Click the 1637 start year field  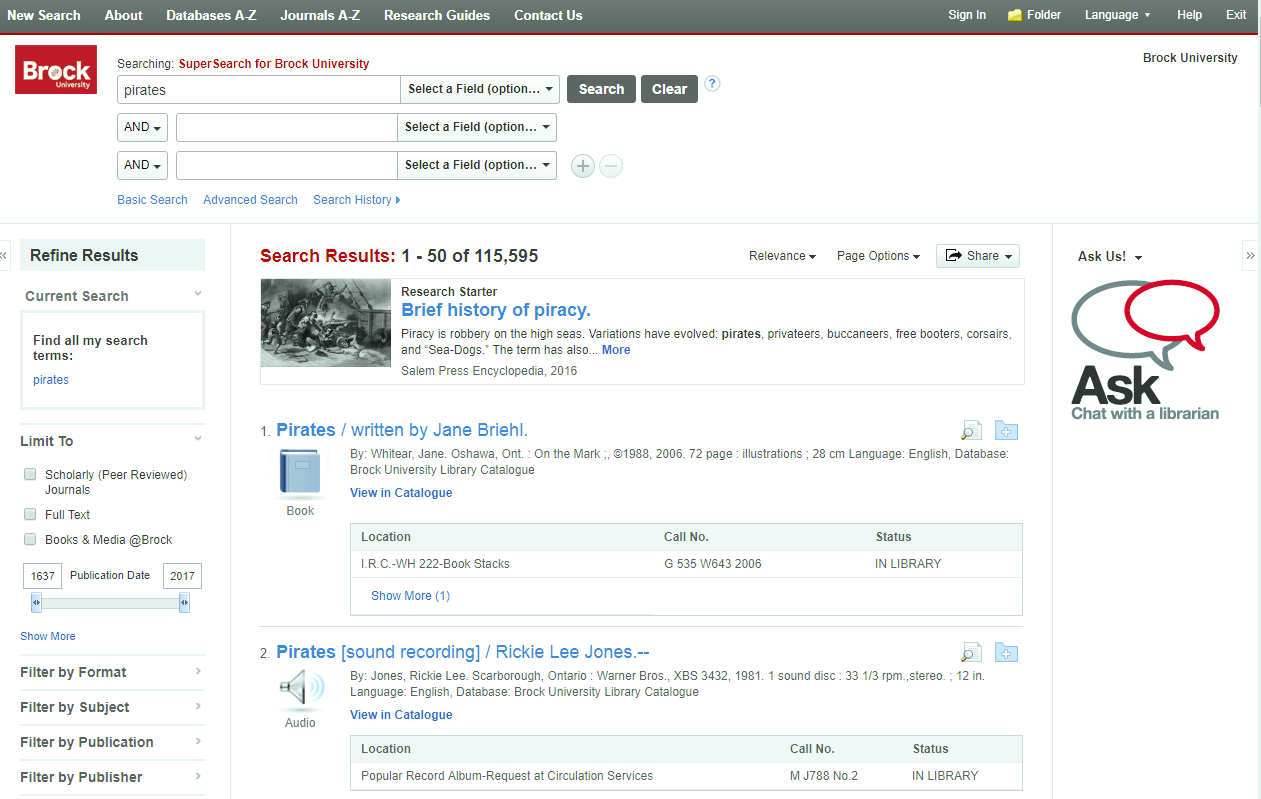[43, 576]
